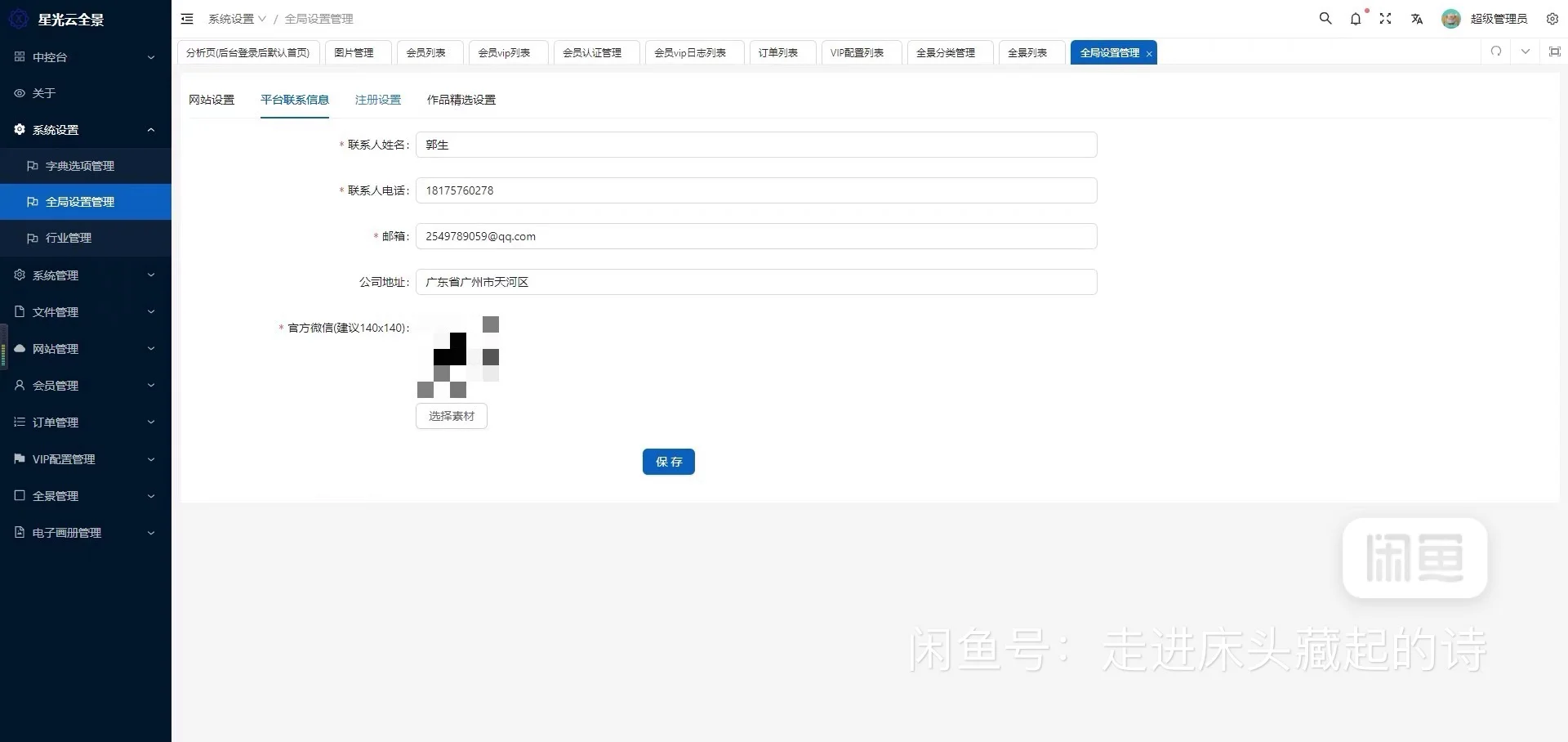The width and height of the screenshot is (1568, 742).
Task: Open the global search
Action: 1325,18
